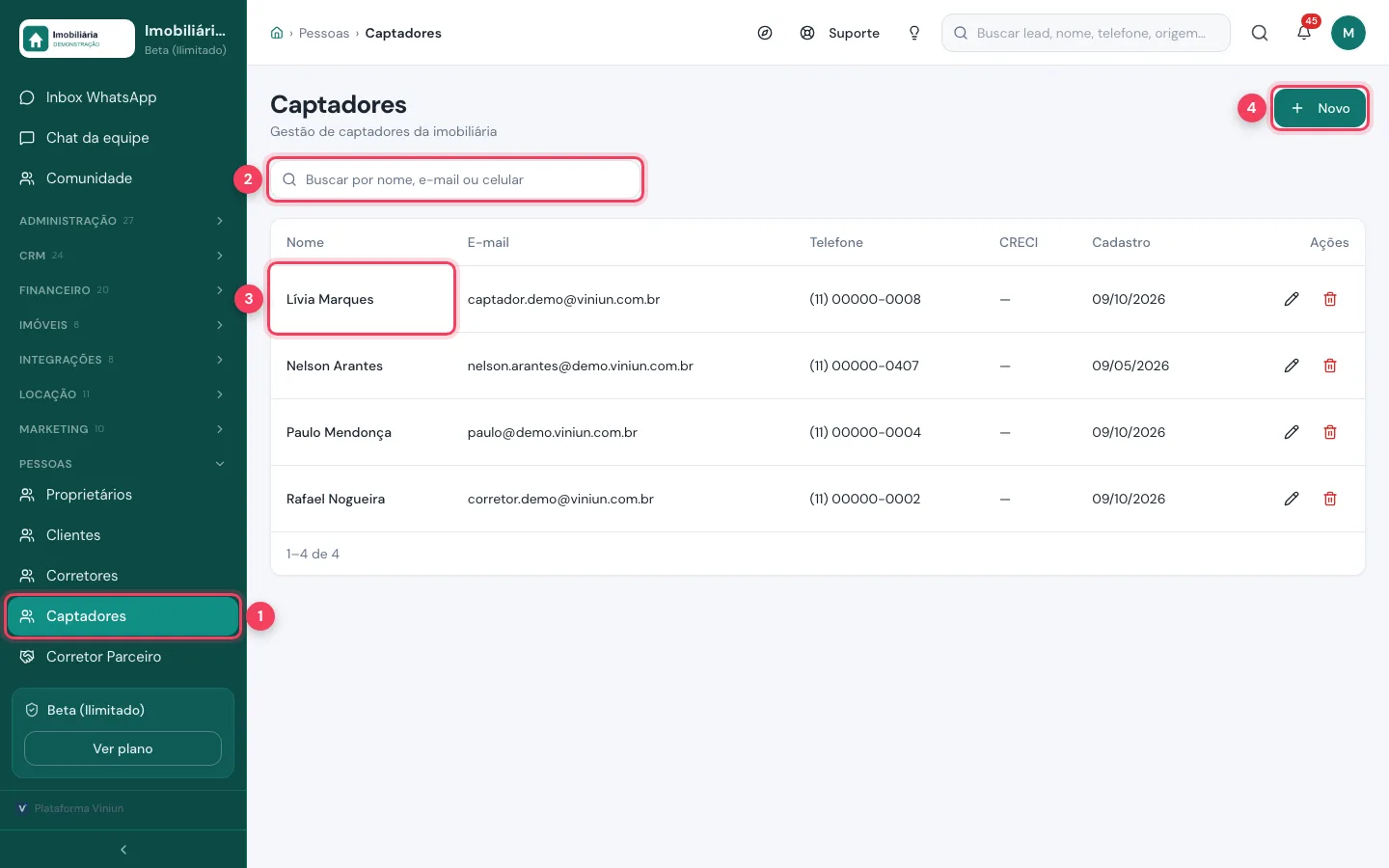Viewport: 1389px width, 868px height.
Task: Click the CRECI column header
Action: tap(1019, 242)
